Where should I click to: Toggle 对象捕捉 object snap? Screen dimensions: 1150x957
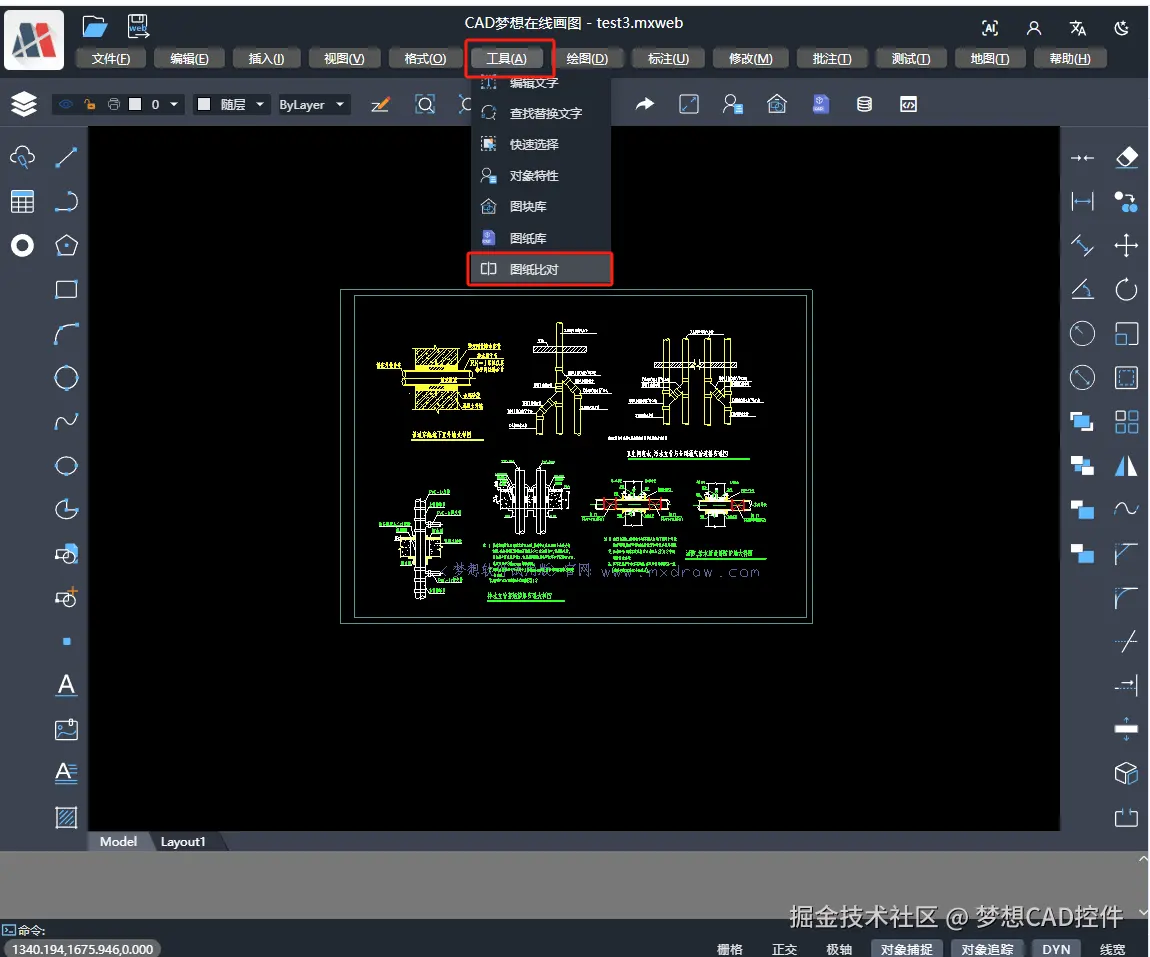coord(907,949)
